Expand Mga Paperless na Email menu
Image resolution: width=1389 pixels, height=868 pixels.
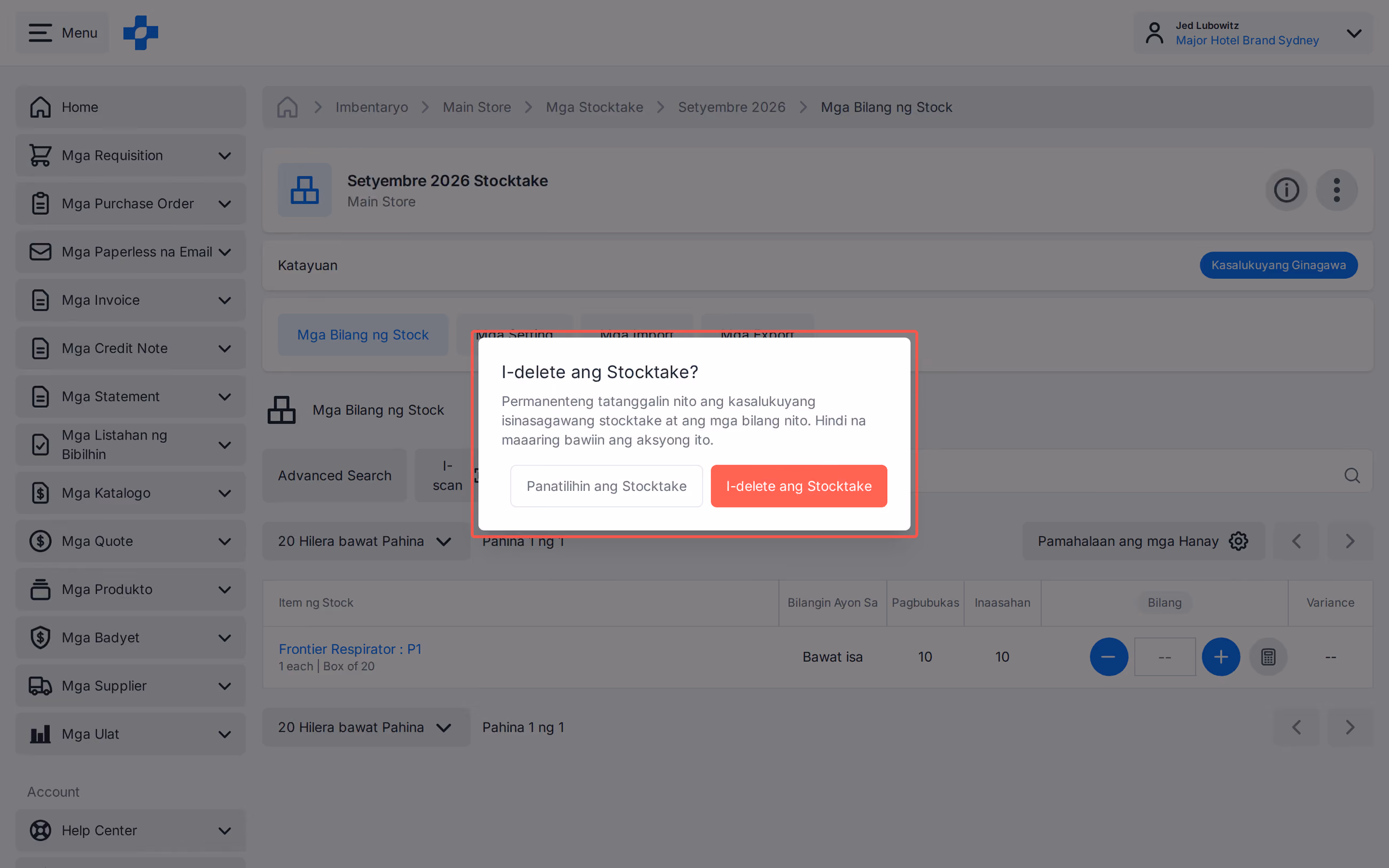(x=131, y=252)
